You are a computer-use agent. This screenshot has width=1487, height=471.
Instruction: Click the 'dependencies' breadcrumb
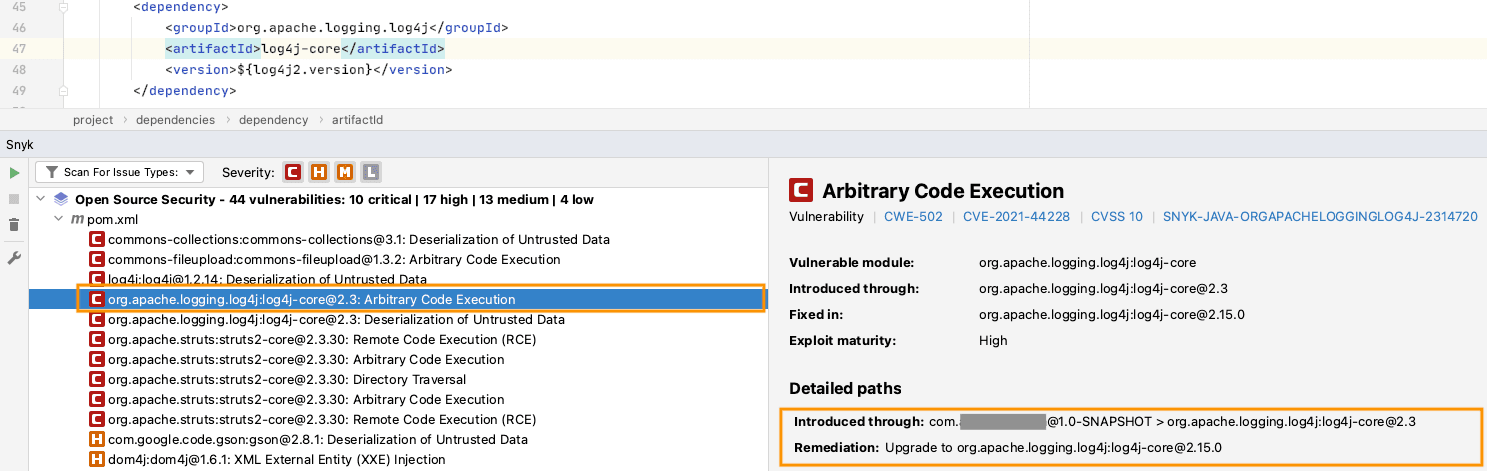point(176,120)
